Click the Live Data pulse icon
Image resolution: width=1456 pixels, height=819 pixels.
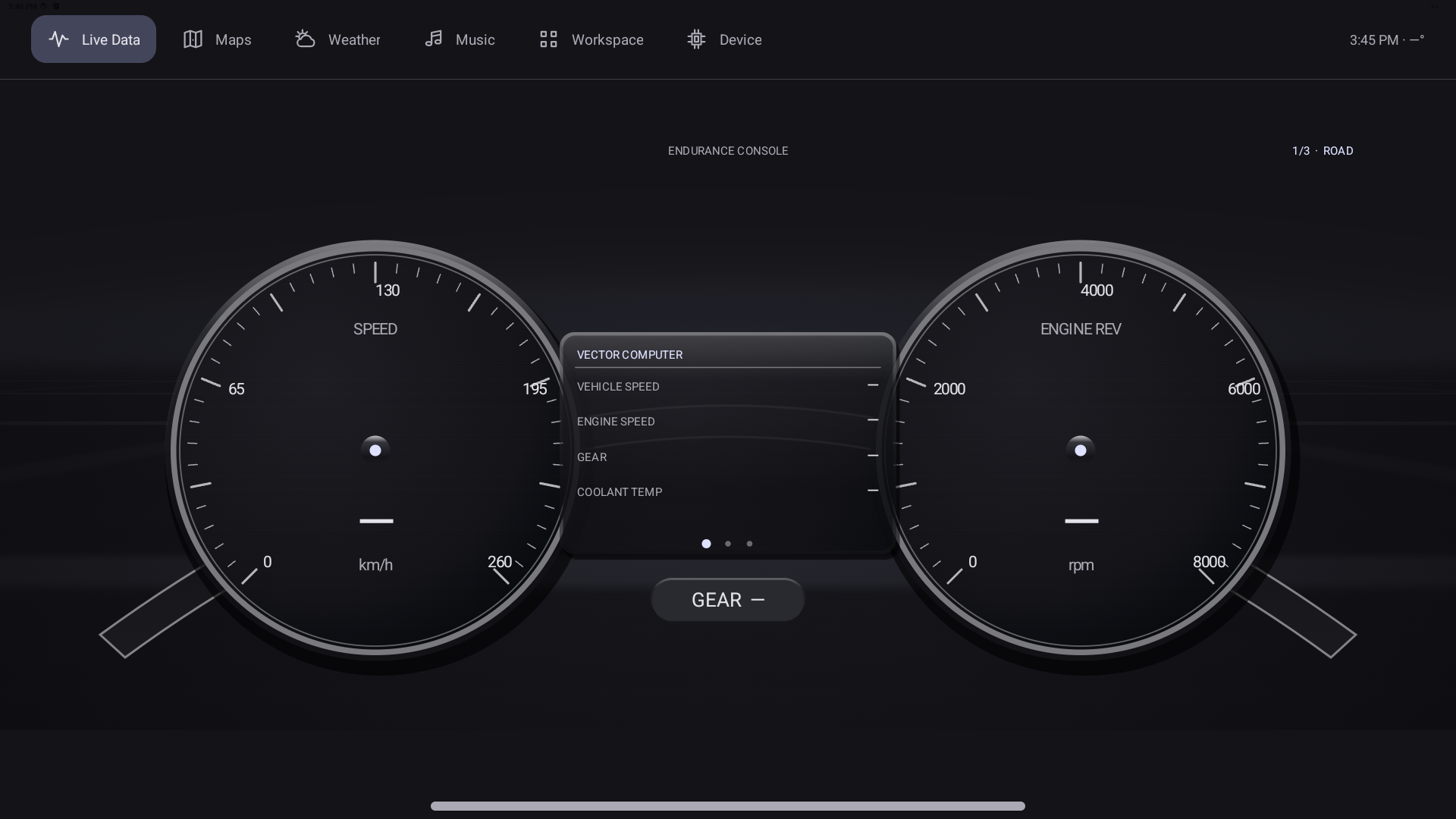pos(59,39)
